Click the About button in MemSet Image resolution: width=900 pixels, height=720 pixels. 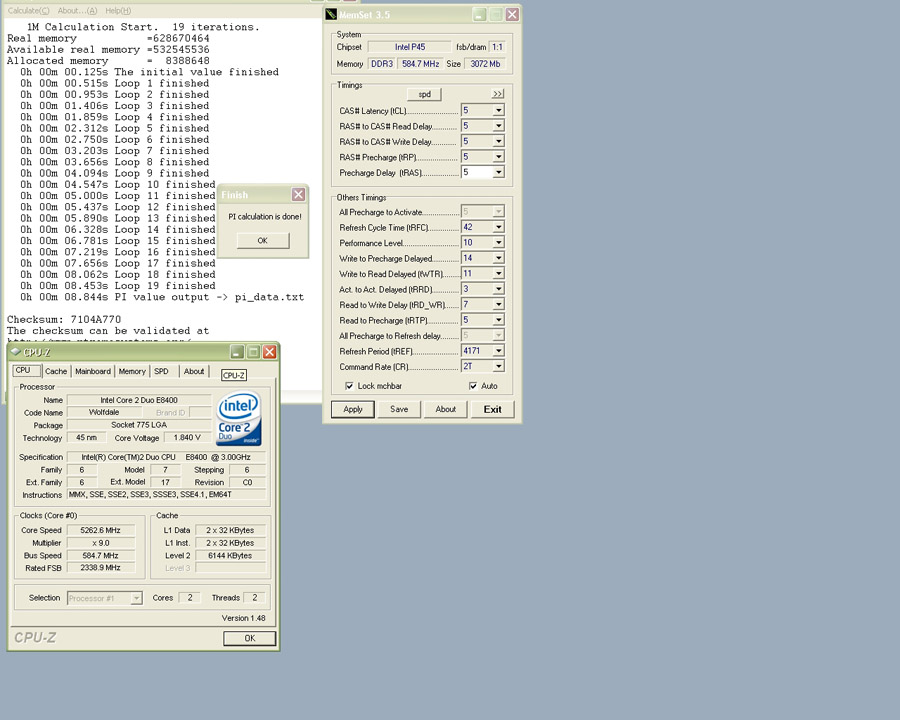(x=445, y=409)
